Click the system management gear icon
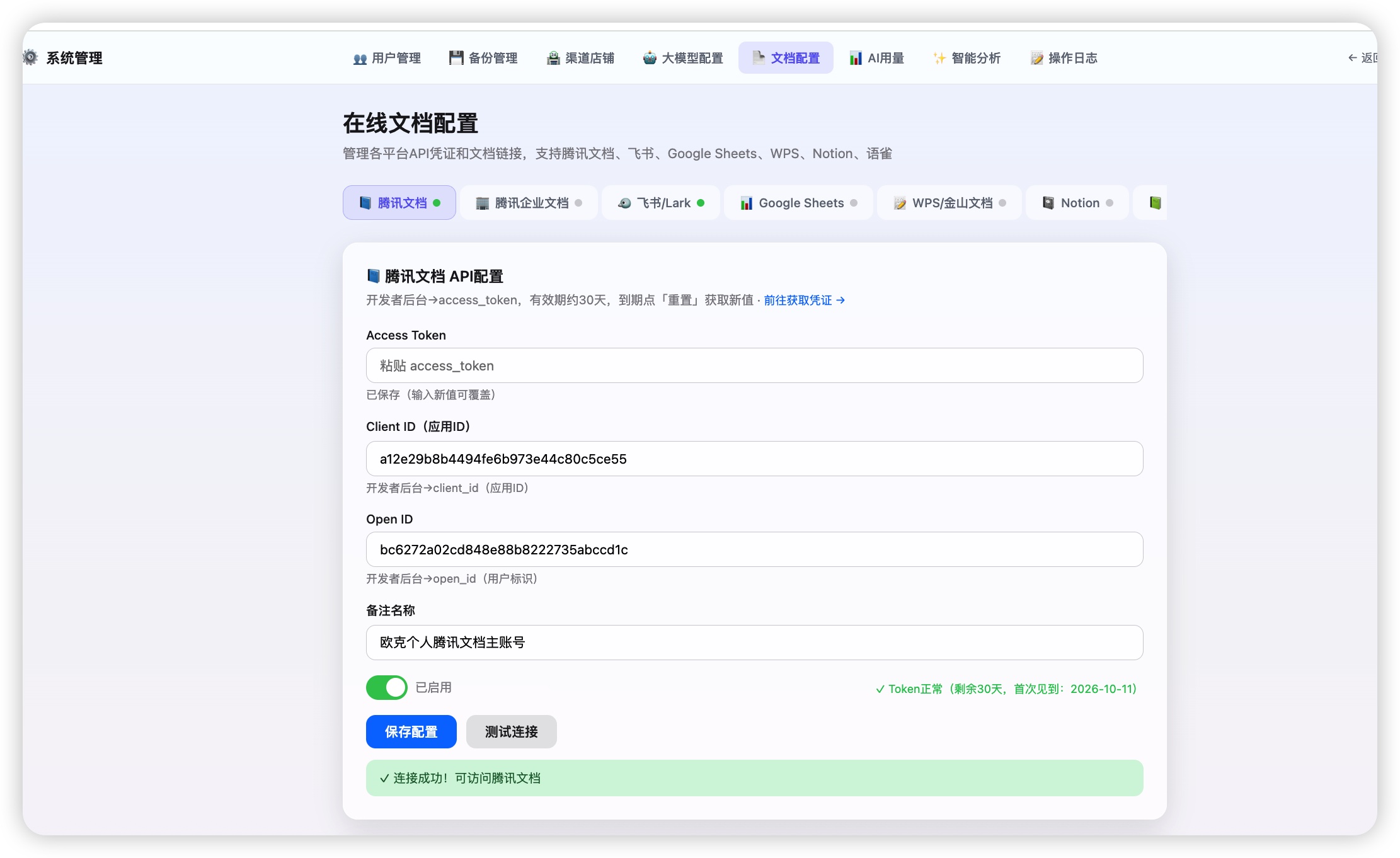The width and height of the screenshot is (1400, 858). click(30, 58)
